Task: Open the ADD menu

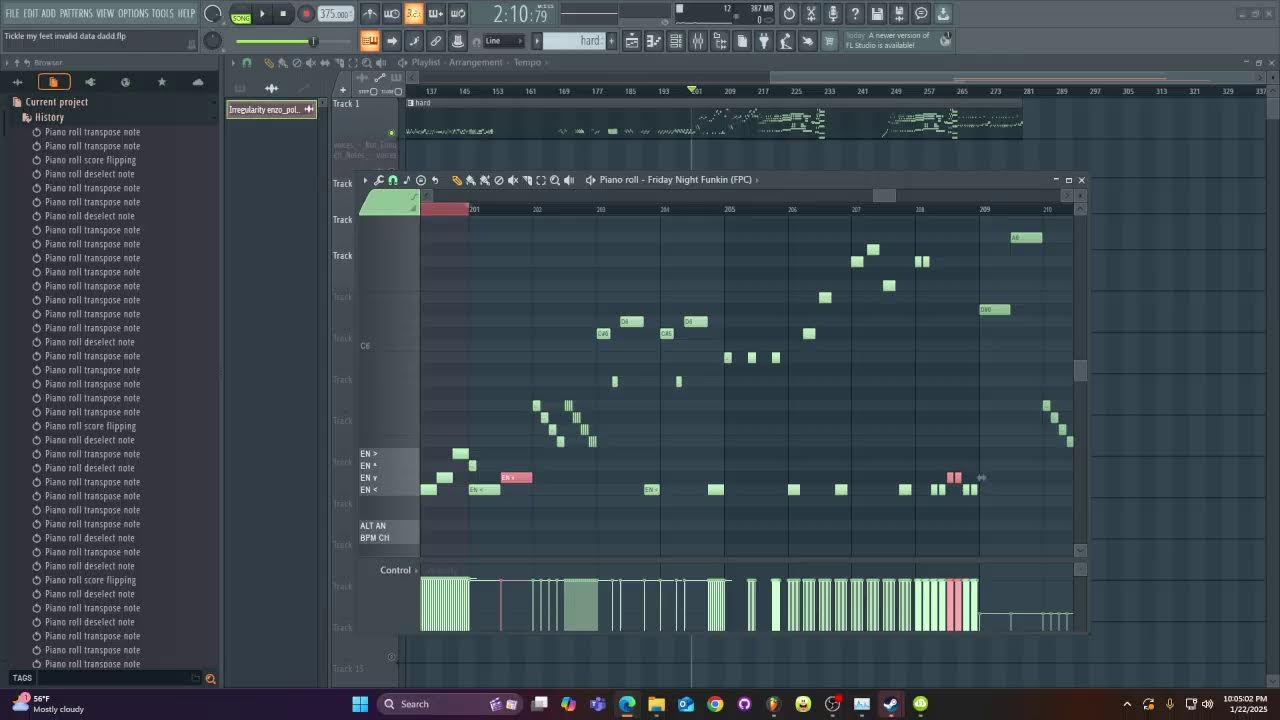Action: click(x=49, y=13)
